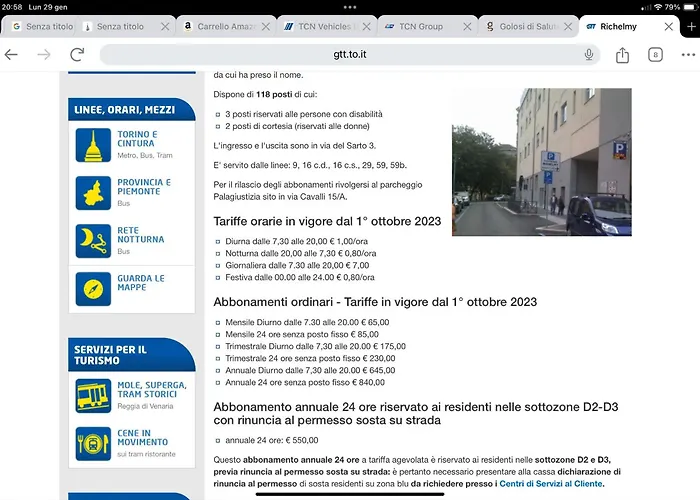Image resolution: width=700 pixels, height=500 pixels.
Task: Select the Cene in Movimento dining icon
Action: [x=93, y=444]
